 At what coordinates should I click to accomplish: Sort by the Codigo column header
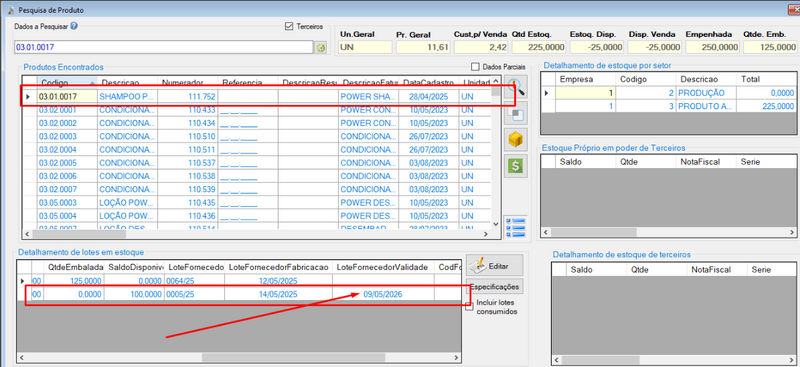click(67, 82)
